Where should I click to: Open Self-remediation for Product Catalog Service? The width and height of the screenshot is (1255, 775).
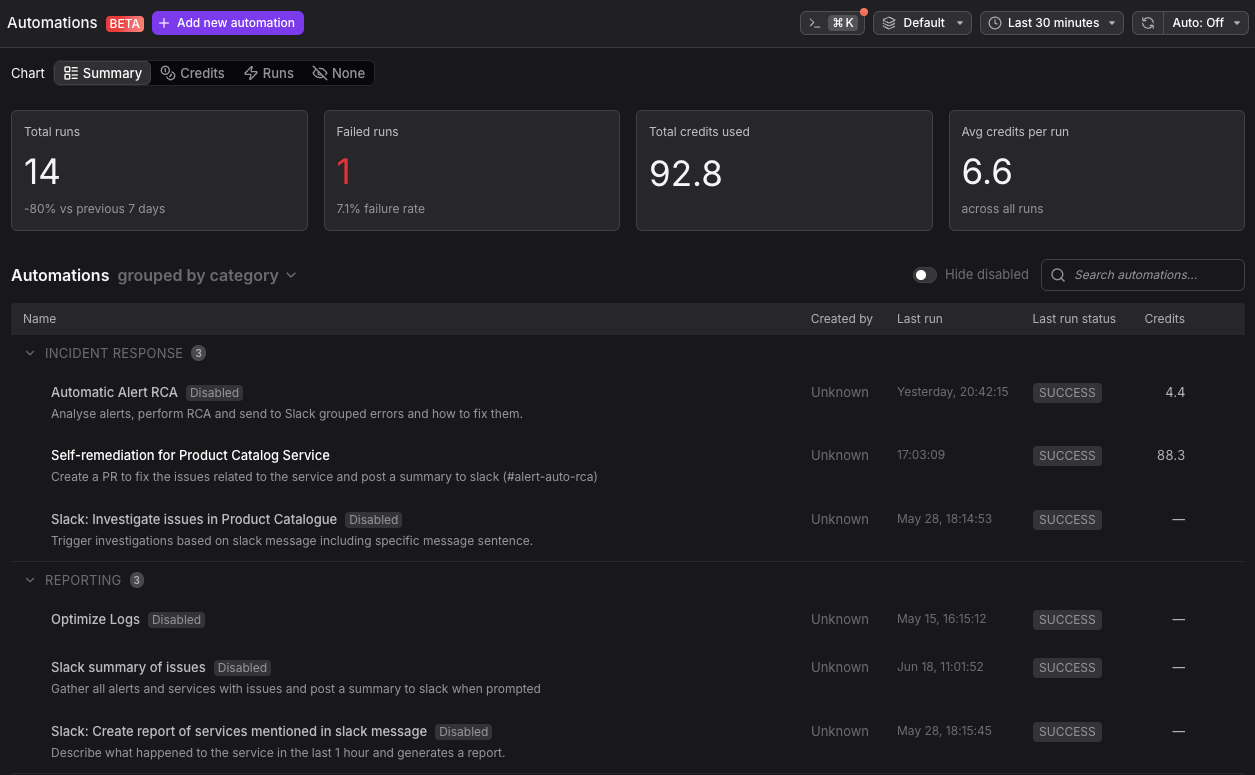coord(190,455)
